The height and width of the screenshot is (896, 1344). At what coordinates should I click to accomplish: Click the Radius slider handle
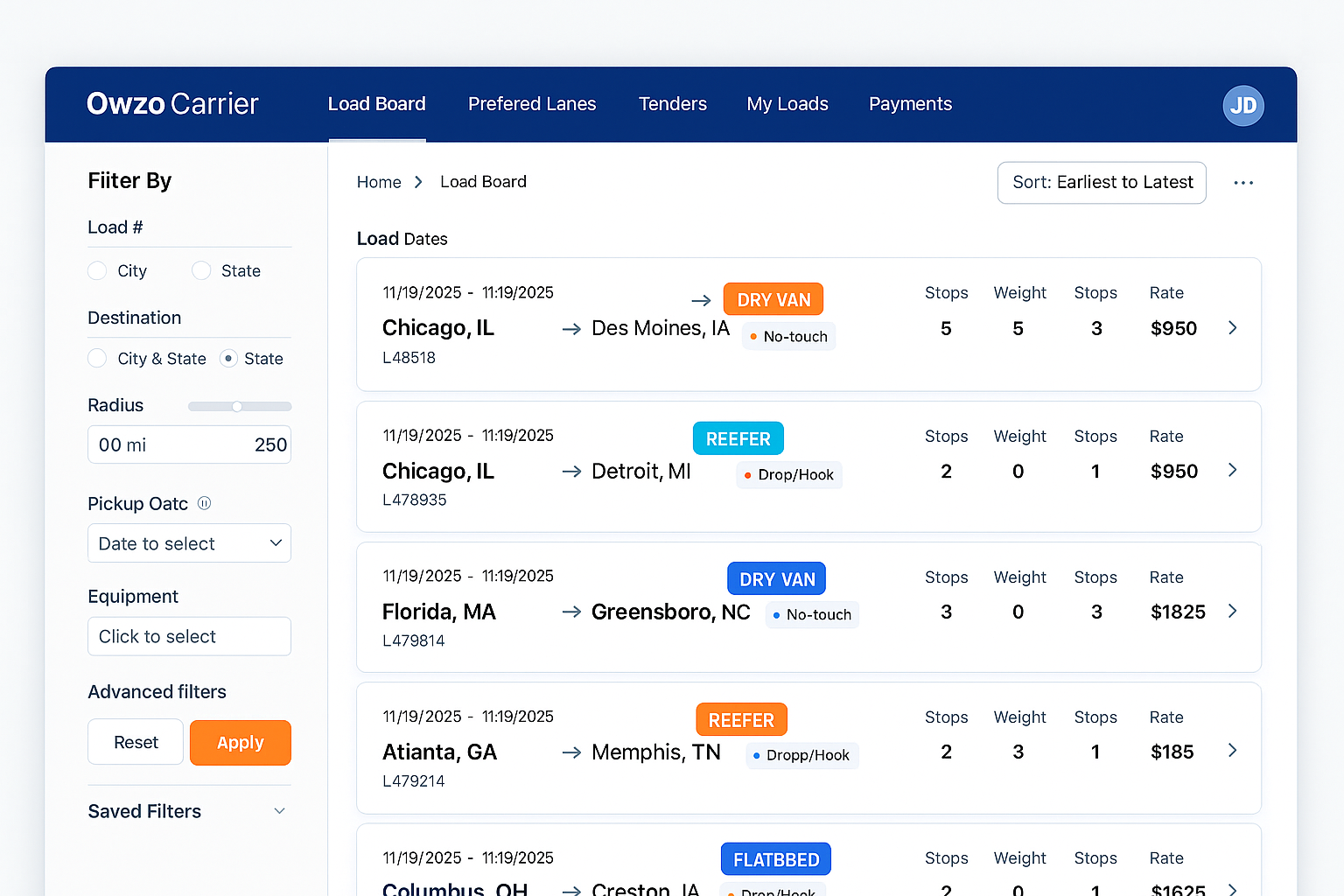click(x=237, y=406)
